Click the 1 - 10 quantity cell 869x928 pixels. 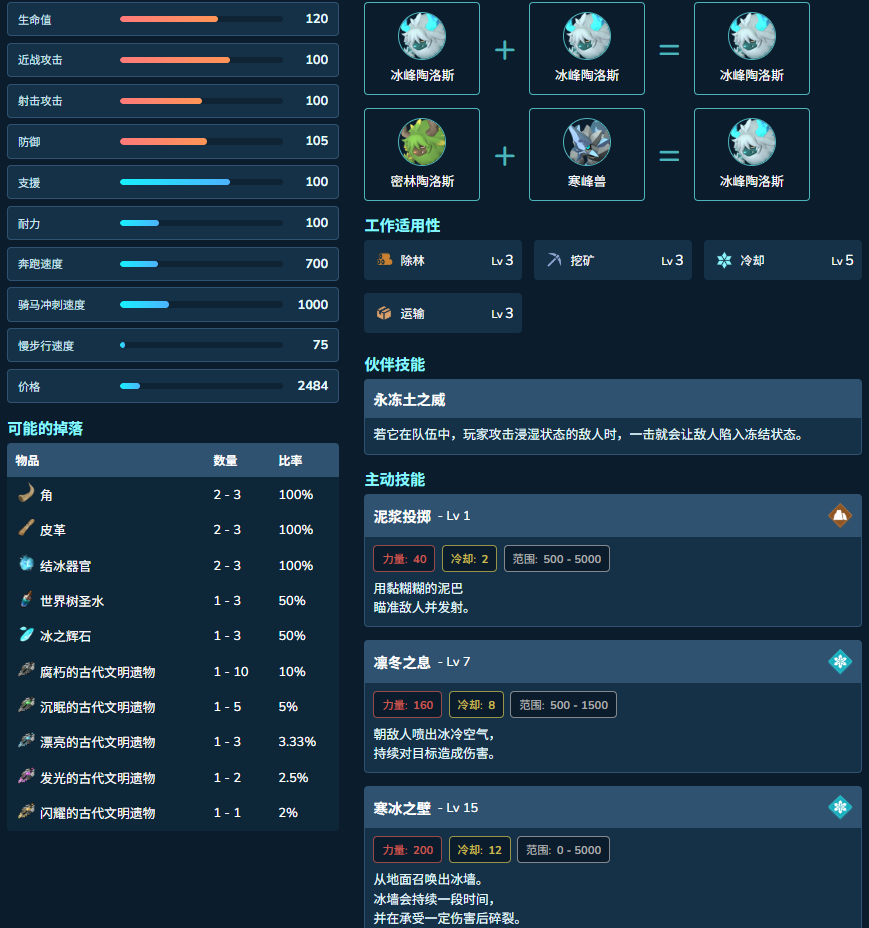pos(231,672)
